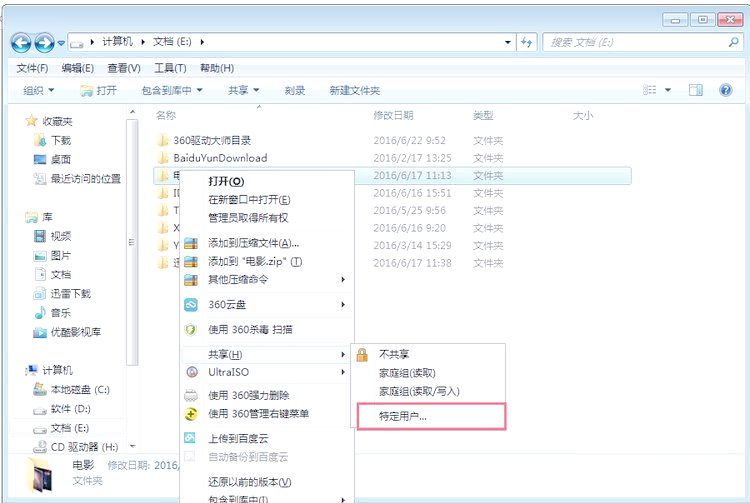Open the 查看(V) menu
Viewport: 750px width, 503px height.
(124, 68)
